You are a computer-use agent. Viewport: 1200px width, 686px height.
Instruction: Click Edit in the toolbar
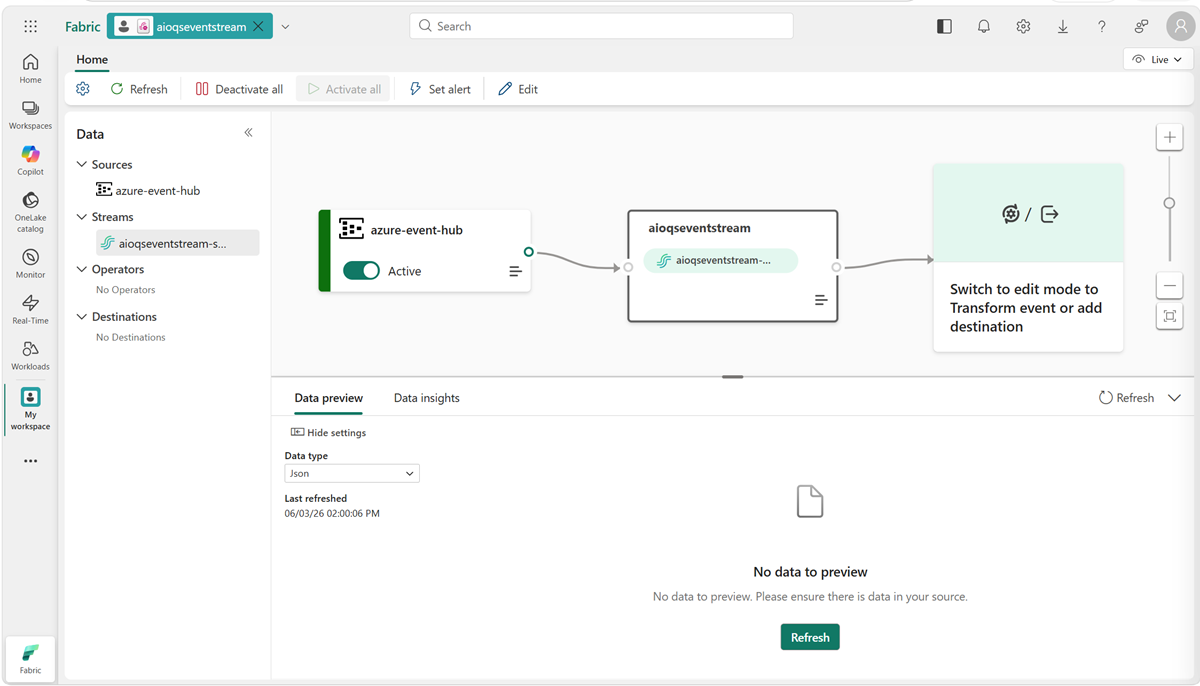click(518, 89)
